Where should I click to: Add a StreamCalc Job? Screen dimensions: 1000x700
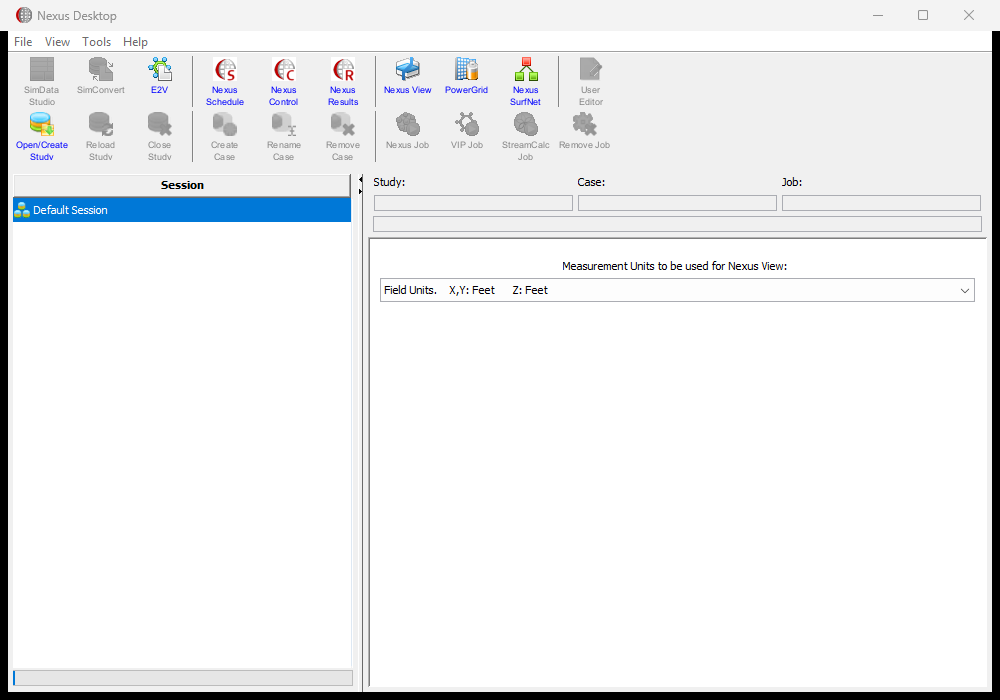coord(526,136)
